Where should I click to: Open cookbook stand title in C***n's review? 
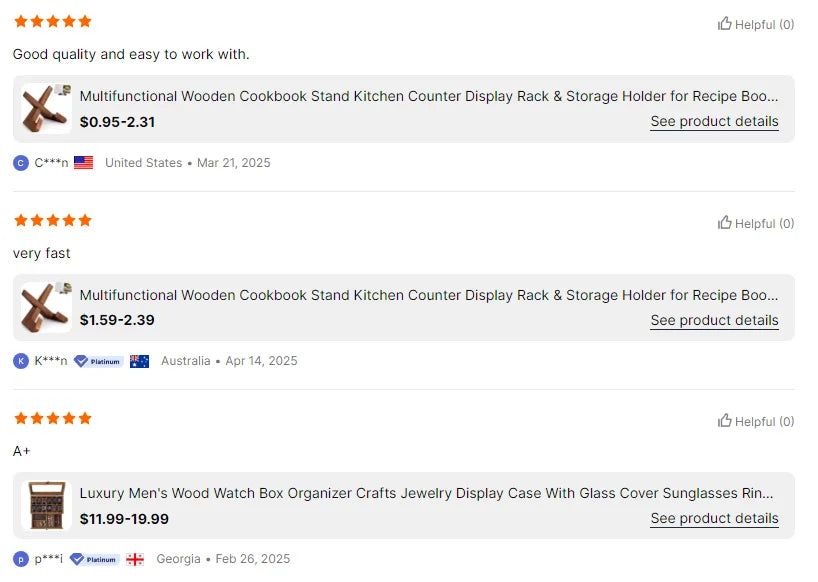point(429,97)
